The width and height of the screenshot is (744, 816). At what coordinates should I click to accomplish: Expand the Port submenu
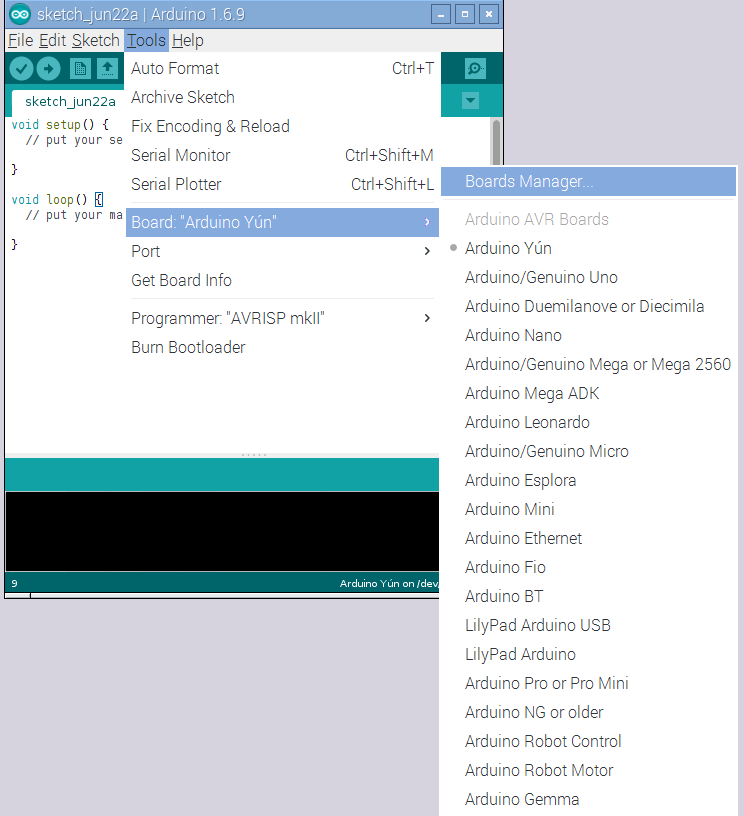[x=282, y=251]
